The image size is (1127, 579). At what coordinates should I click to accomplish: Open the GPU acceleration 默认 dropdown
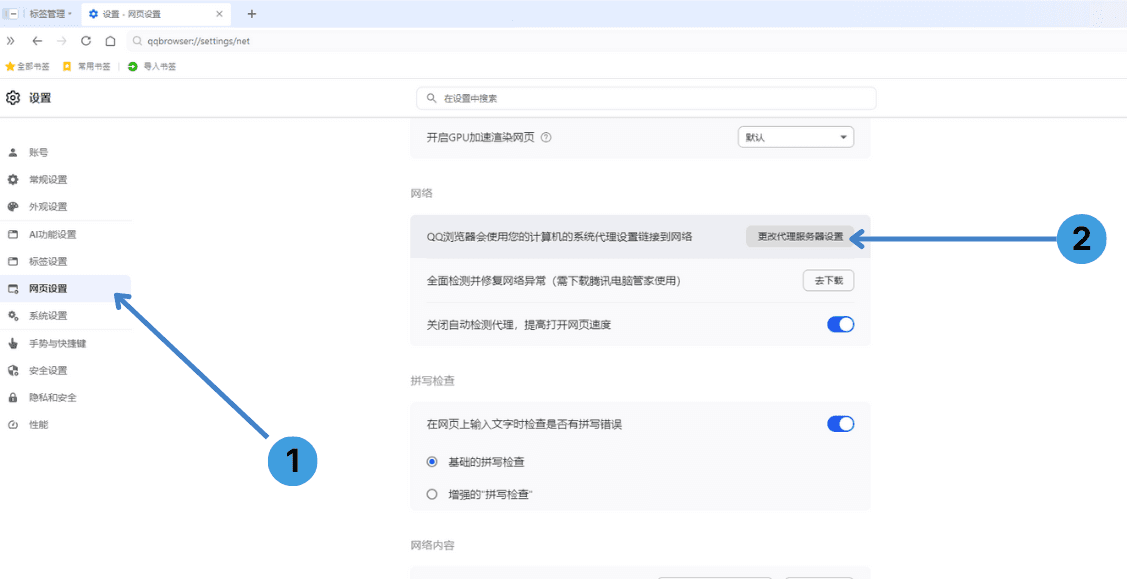pos(796,137)
